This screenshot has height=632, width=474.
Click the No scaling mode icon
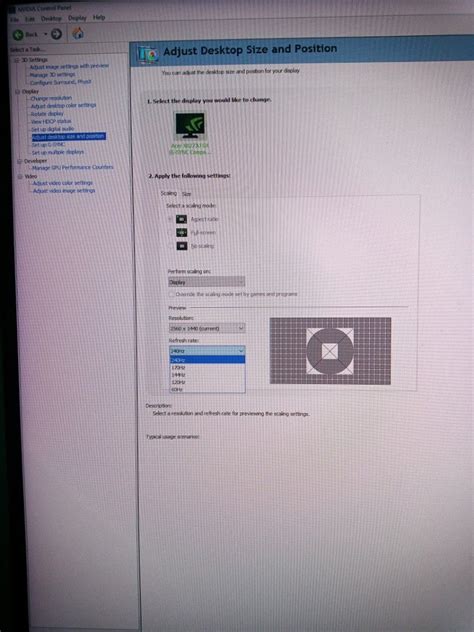pos(182,245)
